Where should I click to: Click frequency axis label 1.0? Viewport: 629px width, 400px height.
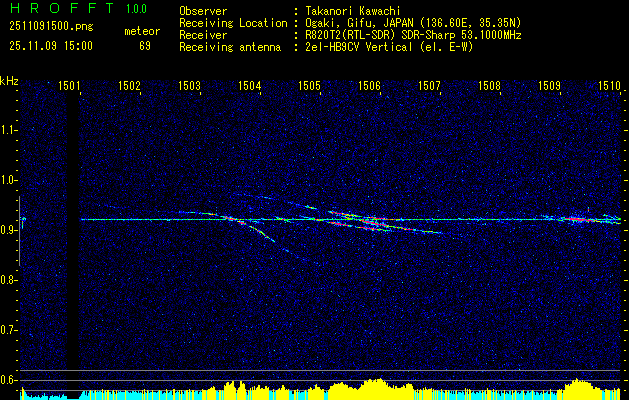pos(8,180)
